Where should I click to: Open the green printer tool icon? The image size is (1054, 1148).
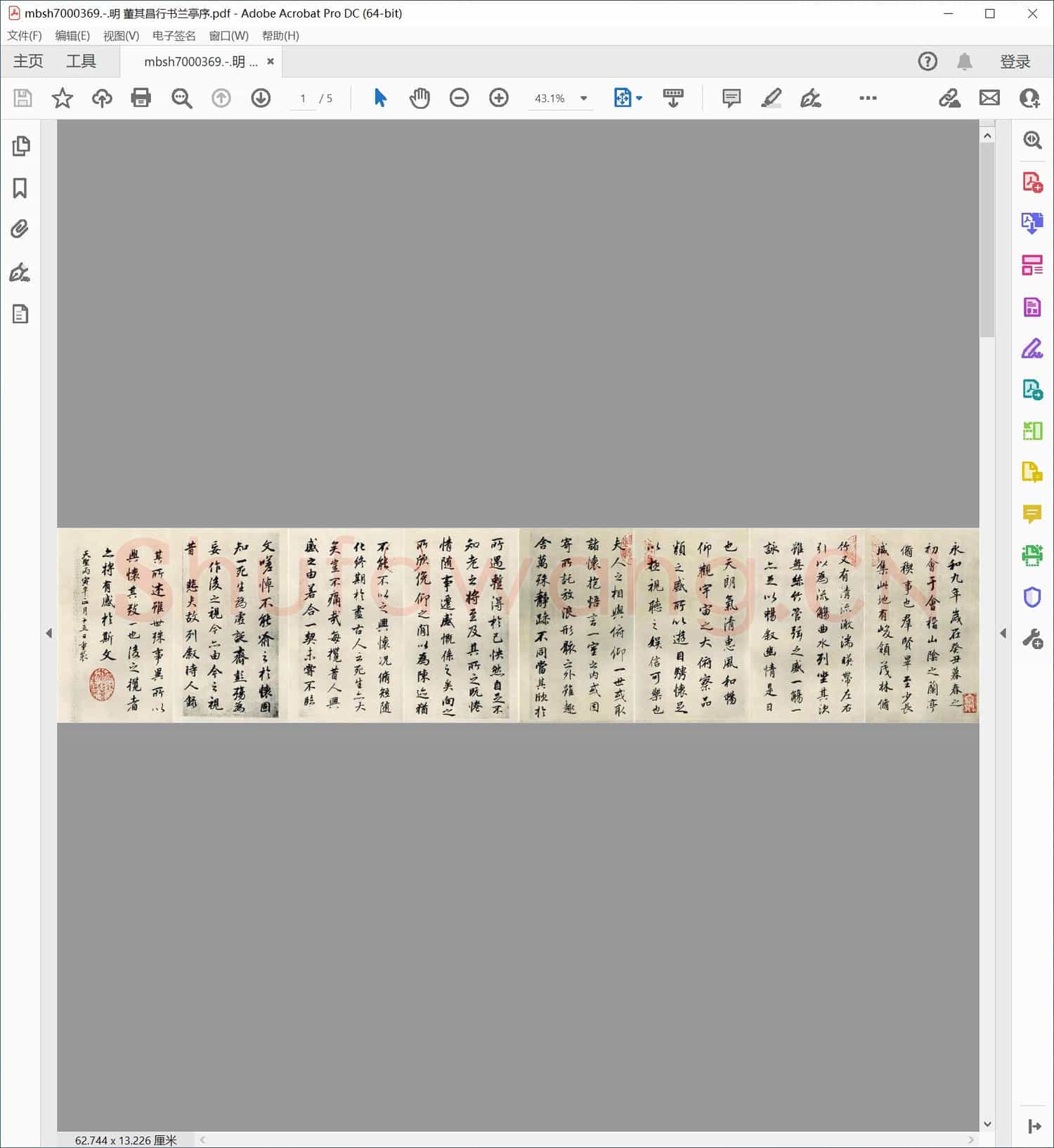pos(1032,555)
